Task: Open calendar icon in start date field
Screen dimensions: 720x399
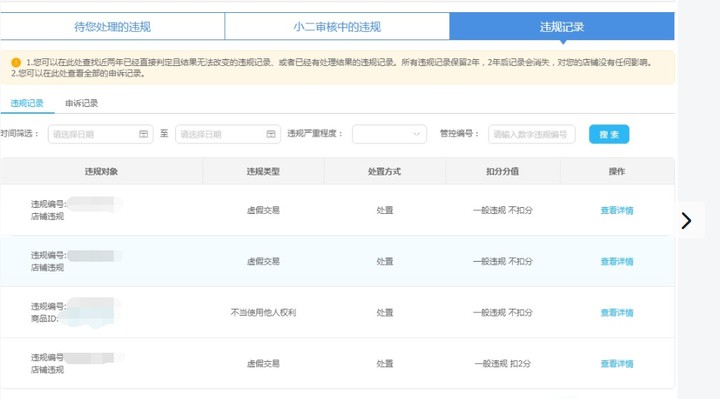Action: click(x=143, y=134)
